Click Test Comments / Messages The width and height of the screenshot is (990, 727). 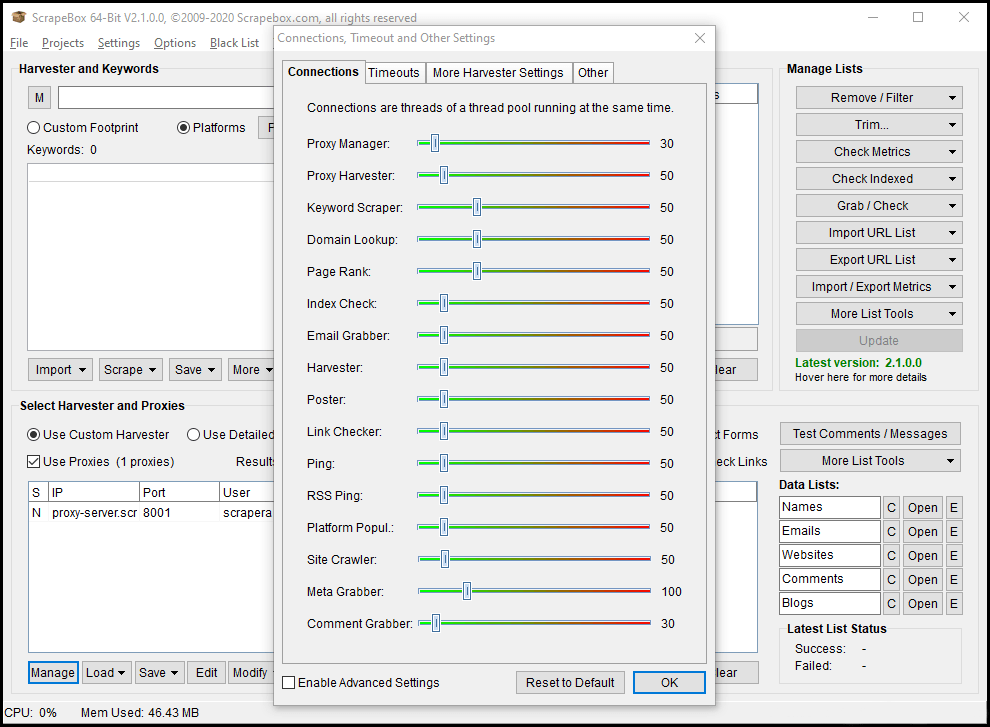[x=869, y=433]
